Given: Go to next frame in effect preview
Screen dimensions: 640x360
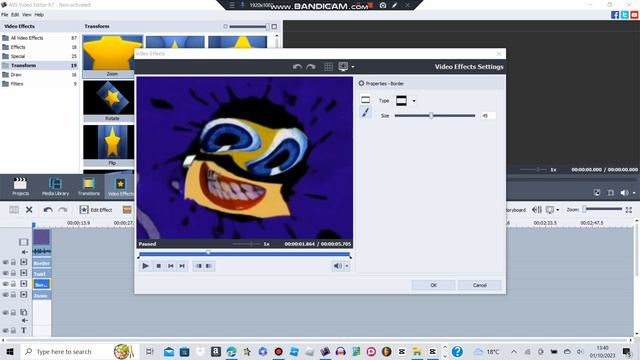Looking at the screenshot, I should pyautogui.click(x=182, y=266).
